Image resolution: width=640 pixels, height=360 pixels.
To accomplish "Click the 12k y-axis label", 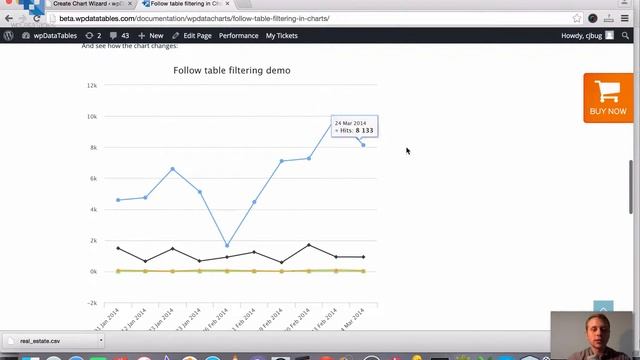I will 92,85.
